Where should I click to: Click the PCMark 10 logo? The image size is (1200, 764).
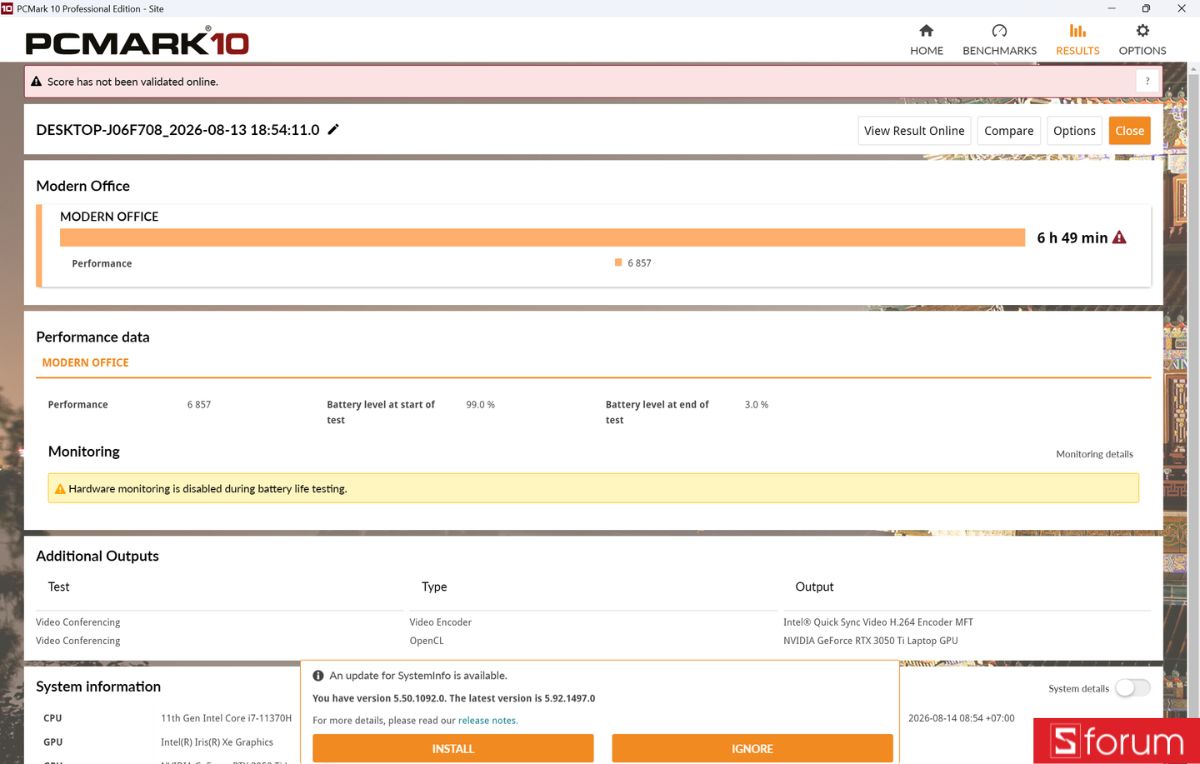[x=137, y=42]
